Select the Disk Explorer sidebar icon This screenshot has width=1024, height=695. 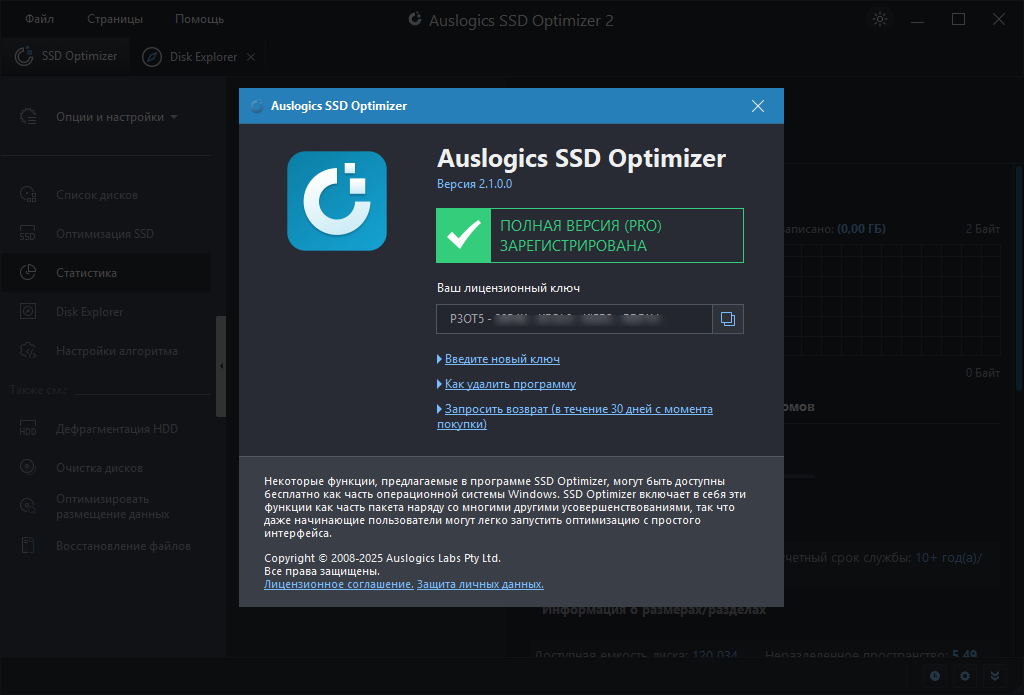(x=28, y=311)
